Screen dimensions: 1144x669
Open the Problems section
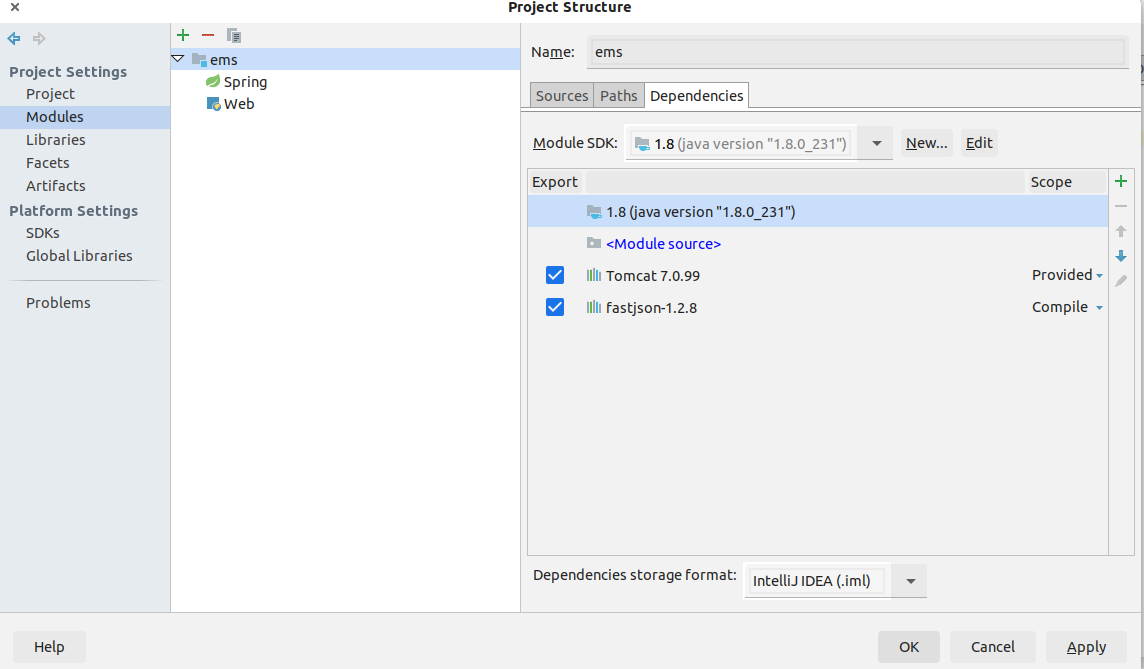pyautogui.click(x=58, y=303)
